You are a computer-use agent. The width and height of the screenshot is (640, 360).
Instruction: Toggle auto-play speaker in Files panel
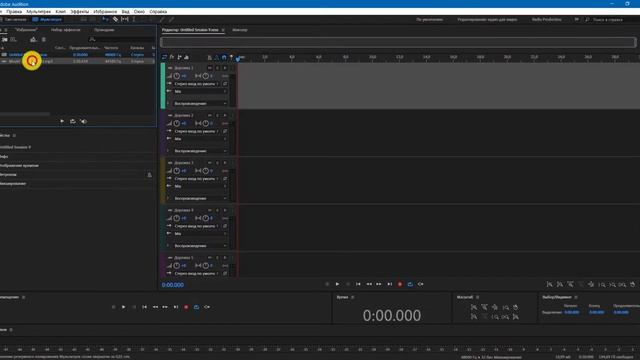(x=84, y=121)
